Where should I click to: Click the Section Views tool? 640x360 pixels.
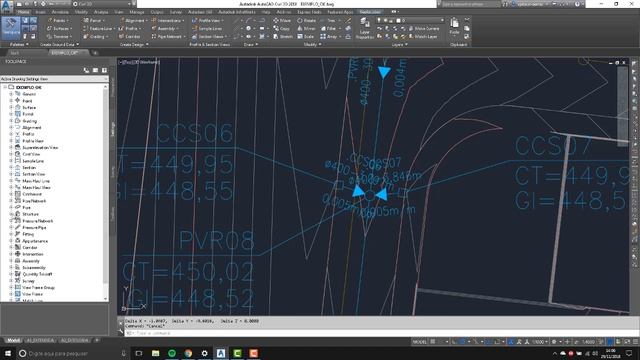[x=208, y=36]
